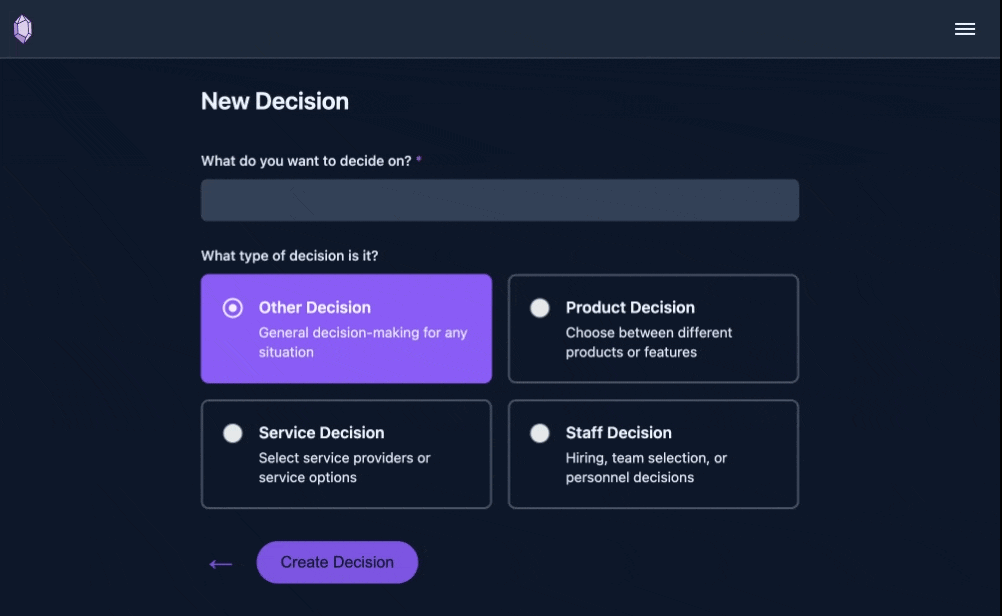1002x616 pixels.
Task: Choose the Other Decision option card
Action: tap(346, 328)
